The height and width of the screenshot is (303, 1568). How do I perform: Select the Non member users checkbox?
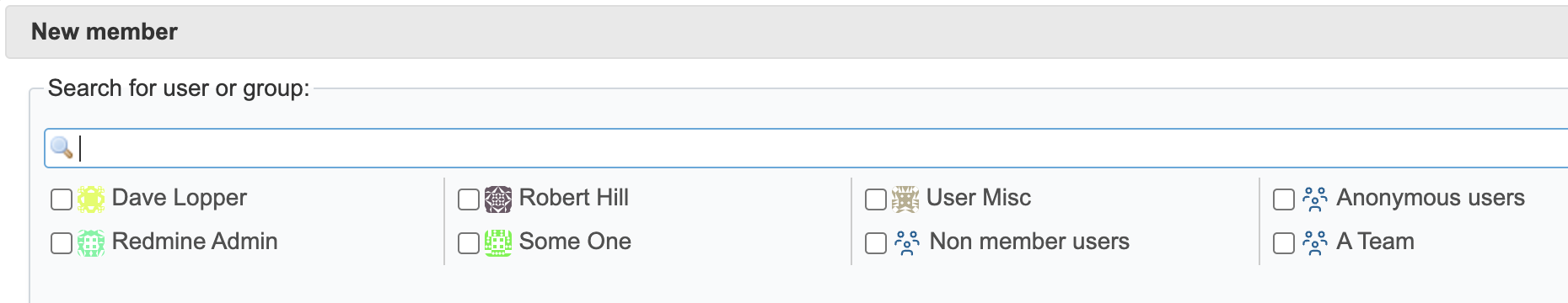[876, 243]
